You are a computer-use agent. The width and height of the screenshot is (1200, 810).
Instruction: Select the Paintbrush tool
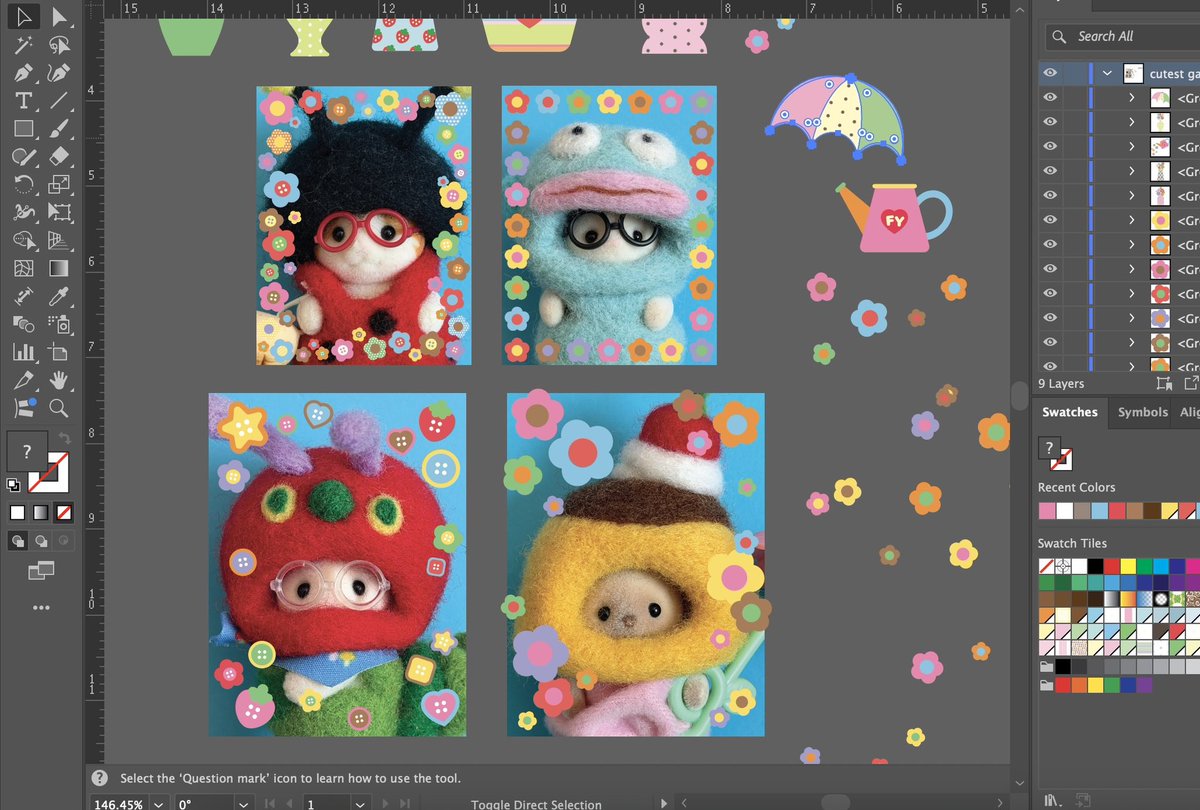pyautogui.click(x=58, y=126)
